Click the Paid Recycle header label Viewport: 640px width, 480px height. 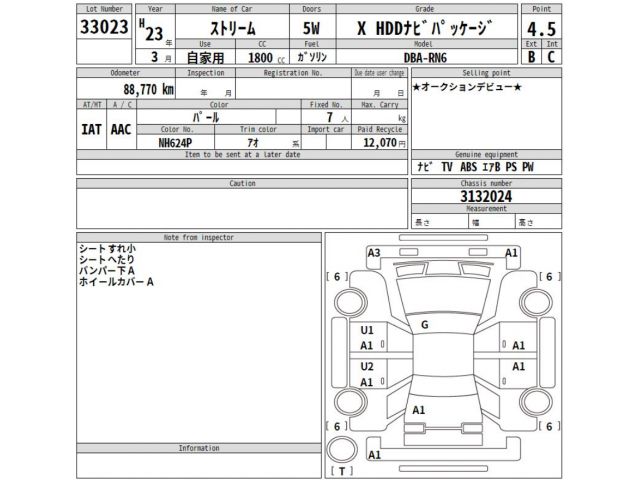coord(380,129)
